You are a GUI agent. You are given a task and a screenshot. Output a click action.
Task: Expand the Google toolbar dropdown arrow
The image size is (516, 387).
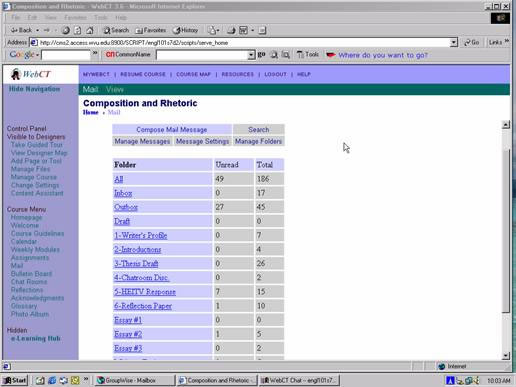pyautogui.click(x=38, y=55)
